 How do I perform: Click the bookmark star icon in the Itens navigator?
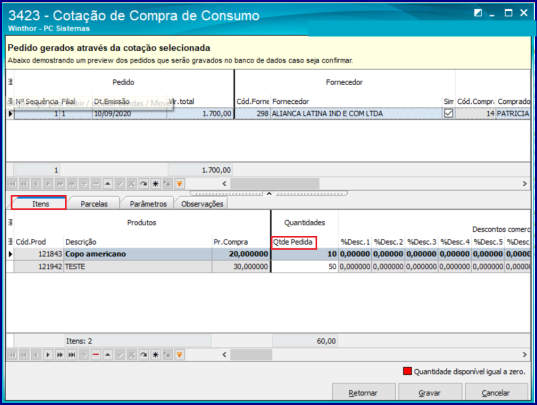coord(155,355)
